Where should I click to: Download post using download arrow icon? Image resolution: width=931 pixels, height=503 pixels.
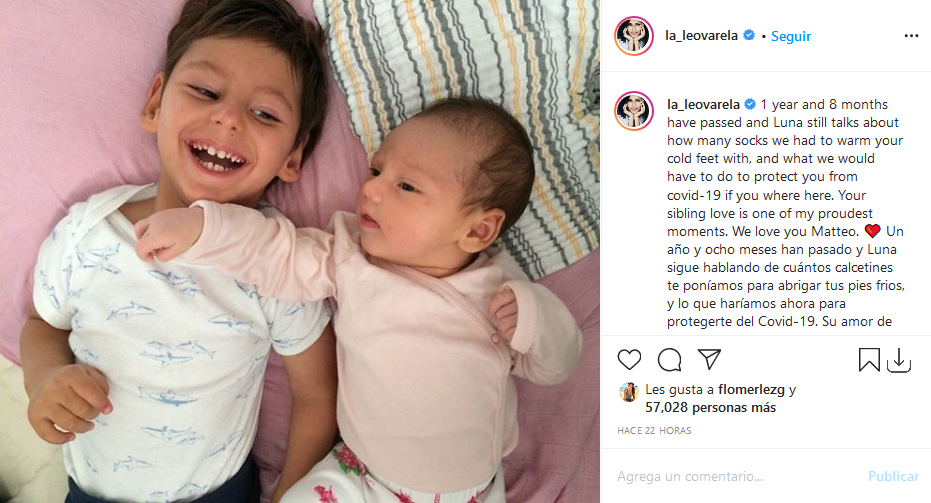[x=899, y=360]
